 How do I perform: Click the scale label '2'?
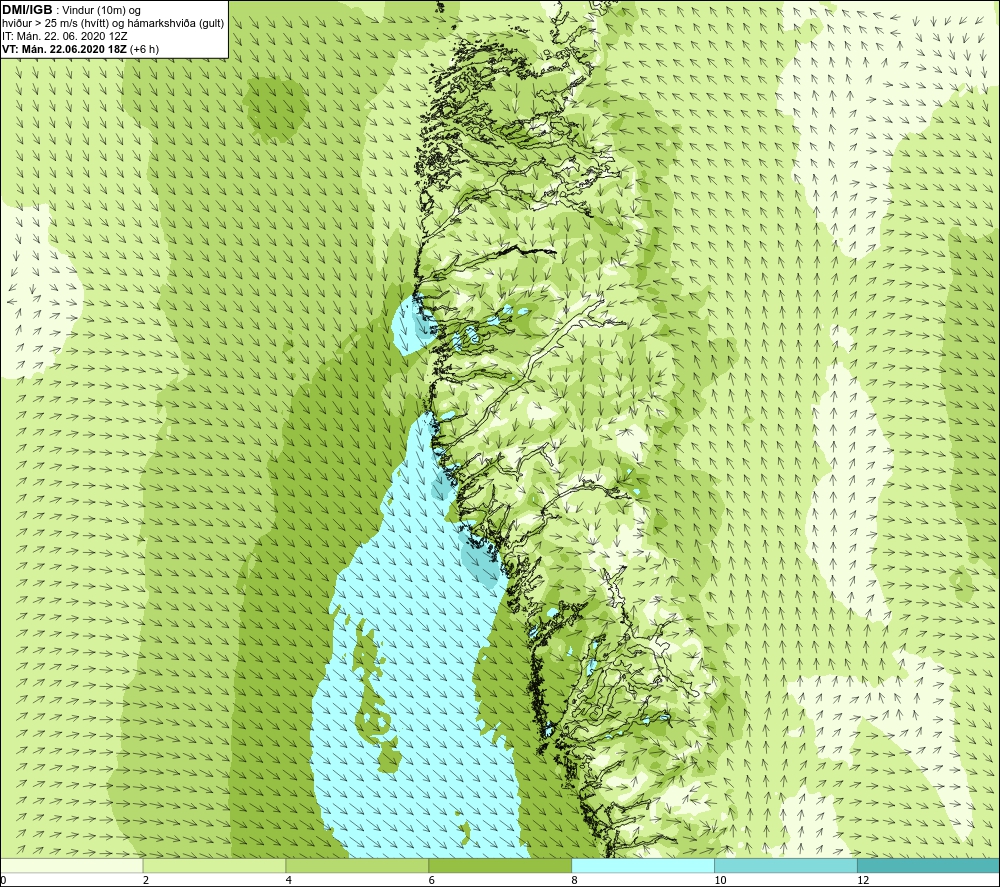[146, 881]
